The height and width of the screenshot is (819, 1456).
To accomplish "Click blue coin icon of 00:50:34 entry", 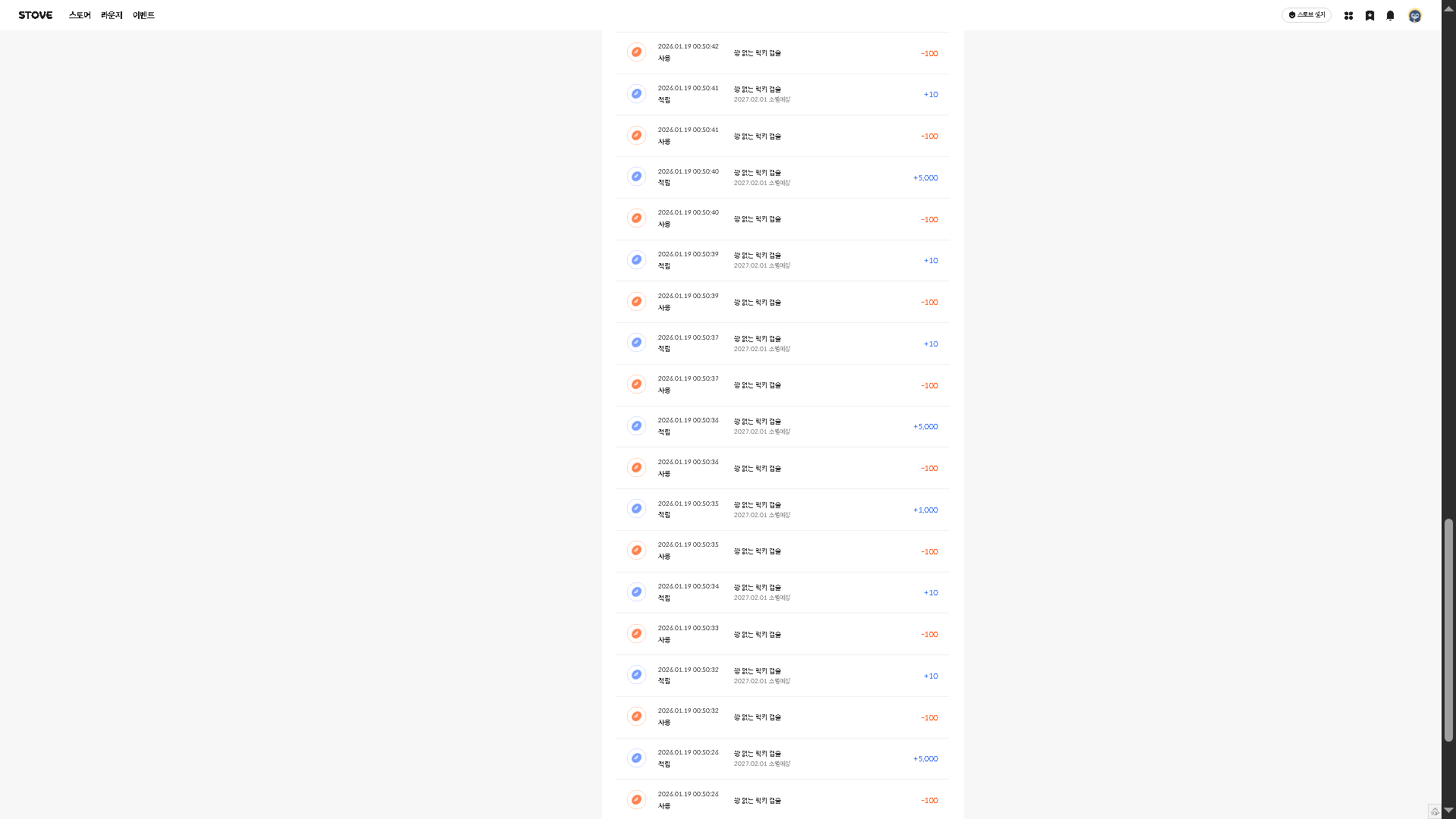I will 636,592.
